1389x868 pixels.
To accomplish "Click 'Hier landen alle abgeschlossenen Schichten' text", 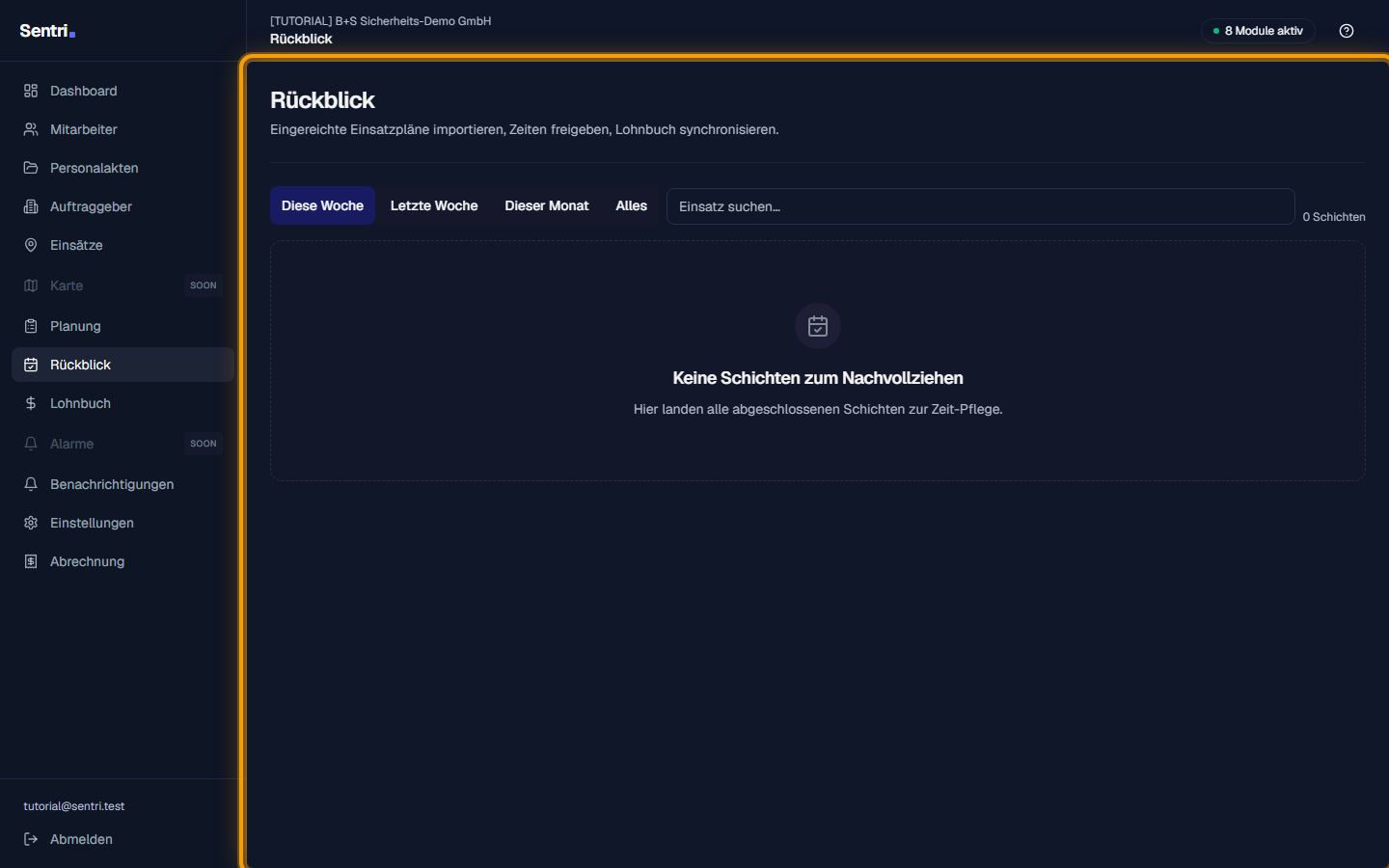I will pyautogui.click(x=818, y=409).
